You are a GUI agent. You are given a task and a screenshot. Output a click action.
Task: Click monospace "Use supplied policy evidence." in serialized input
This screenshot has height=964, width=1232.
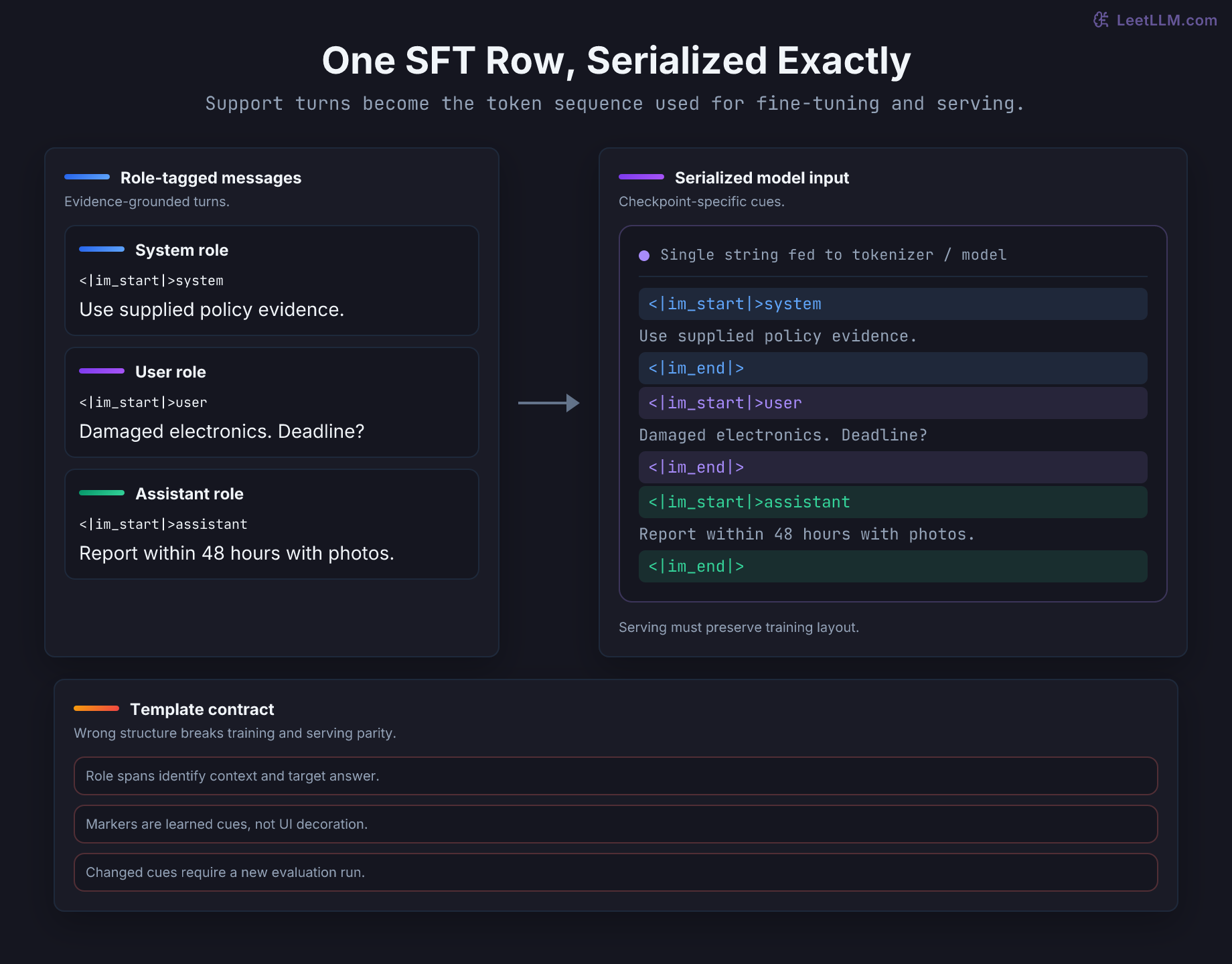777,336
